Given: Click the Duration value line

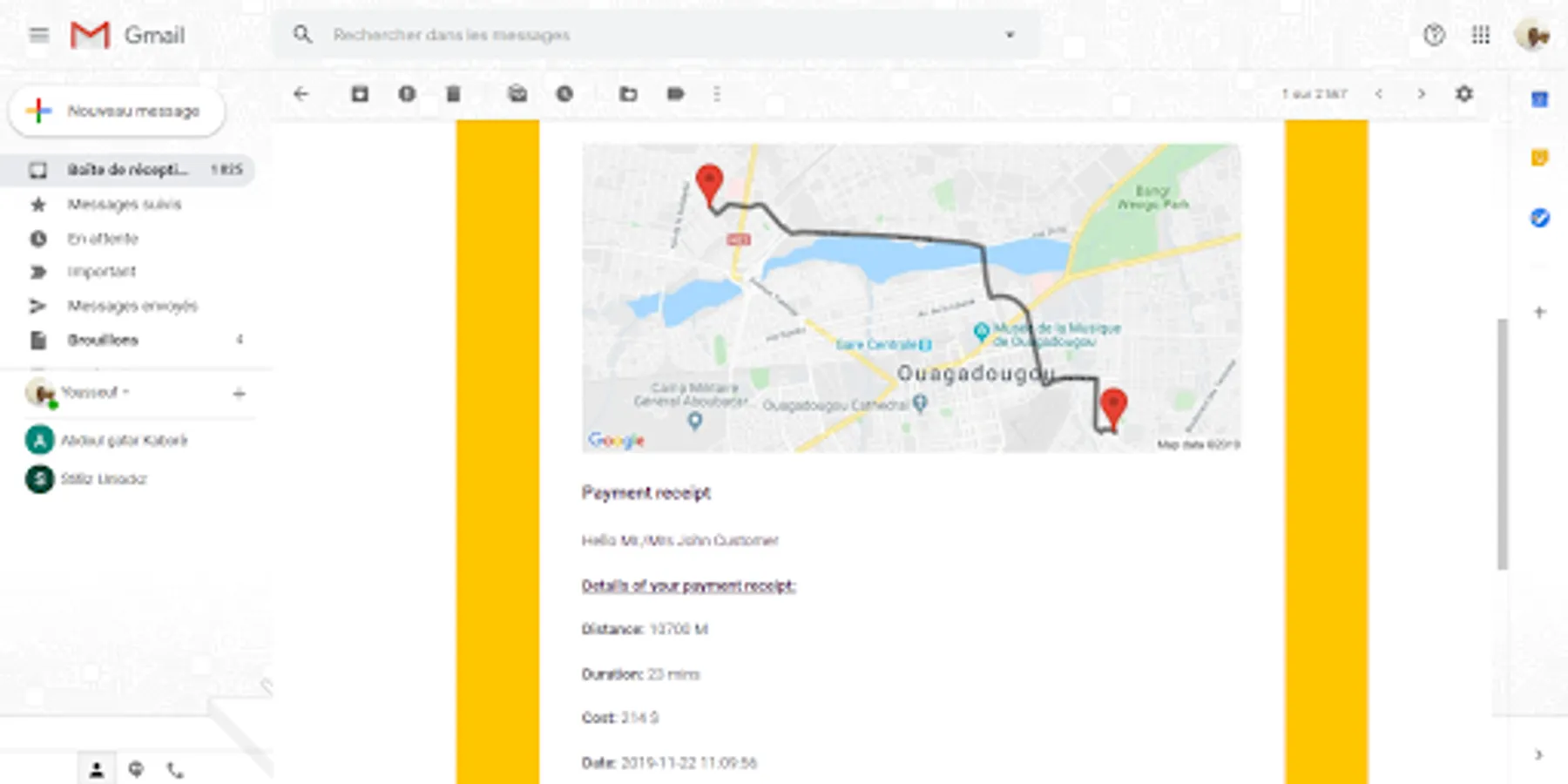Looking at the screenshot, I should coord(640,674).
